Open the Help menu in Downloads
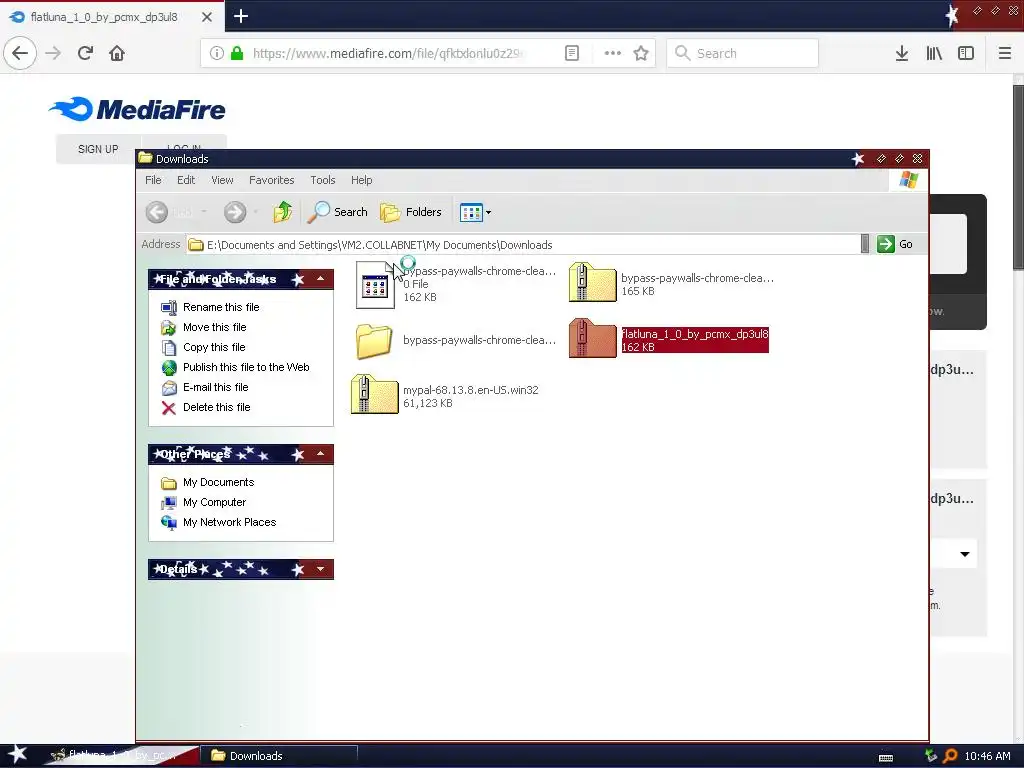This screenshot has width=1024, height=768. coord(361,180)
